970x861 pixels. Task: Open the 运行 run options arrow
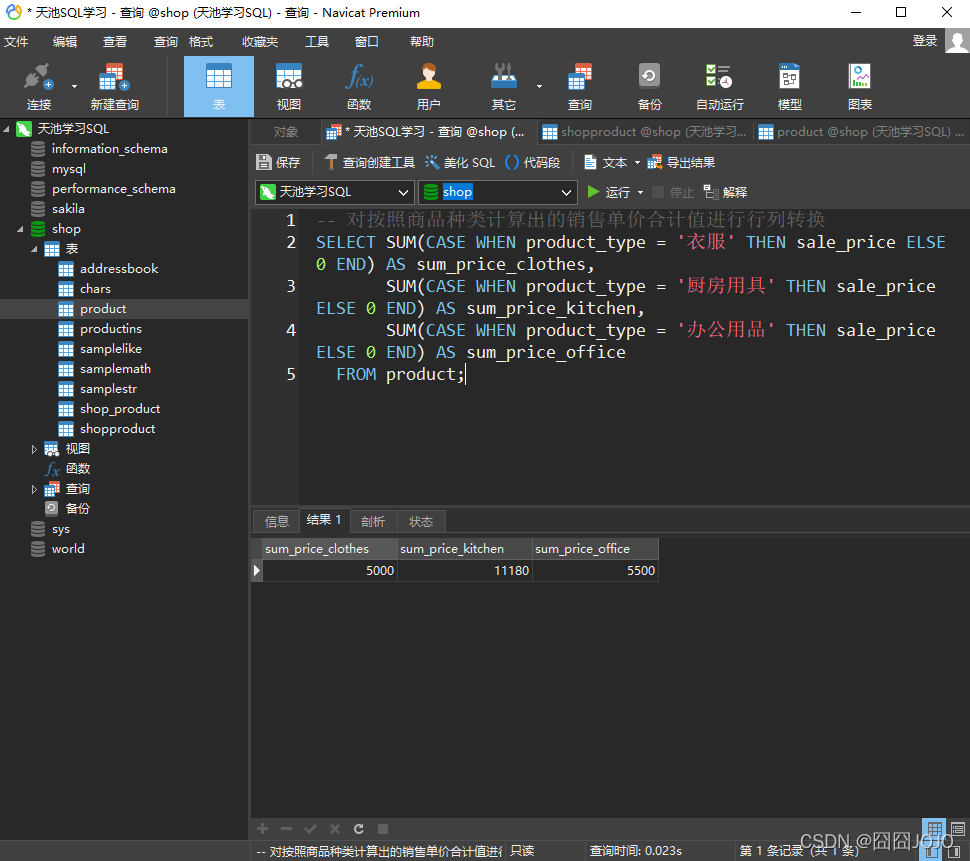tap(640, 192)
